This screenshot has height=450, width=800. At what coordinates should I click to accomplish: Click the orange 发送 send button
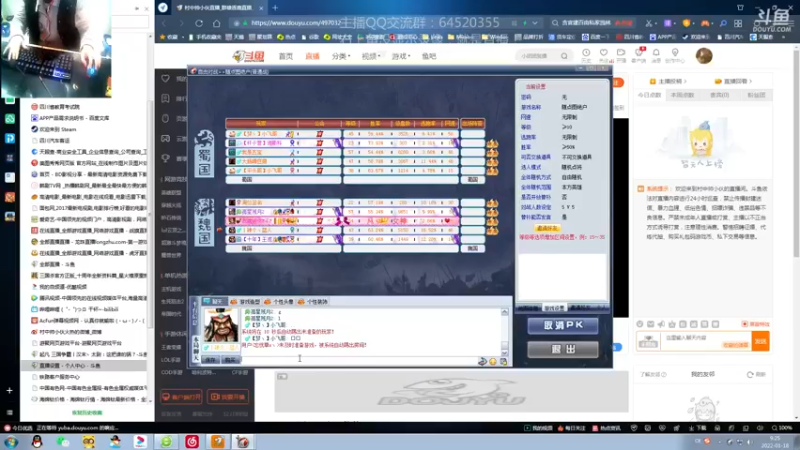[760, 341]
